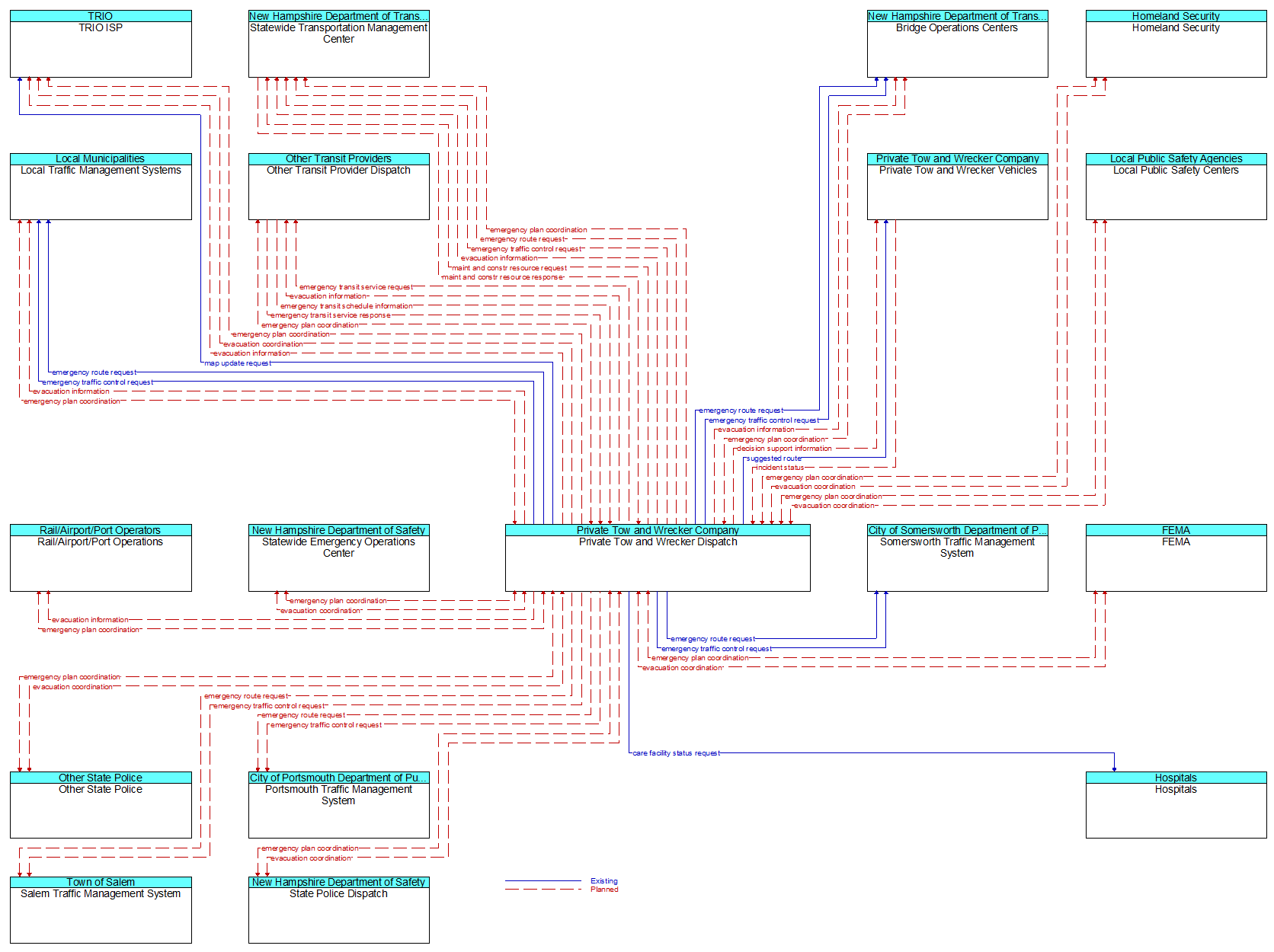
Task: Click the Portsmouth Traffic Management System box
Action: tap(339, 806)
